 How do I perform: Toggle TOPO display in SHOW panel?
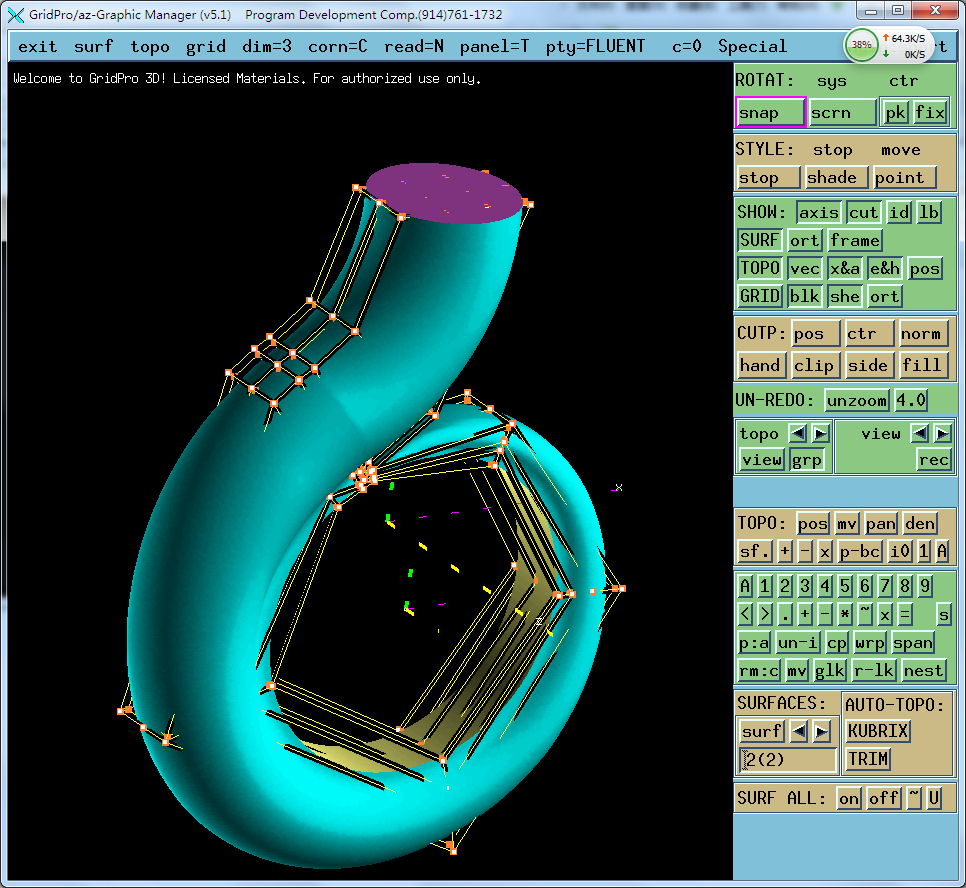pos(760,268)
